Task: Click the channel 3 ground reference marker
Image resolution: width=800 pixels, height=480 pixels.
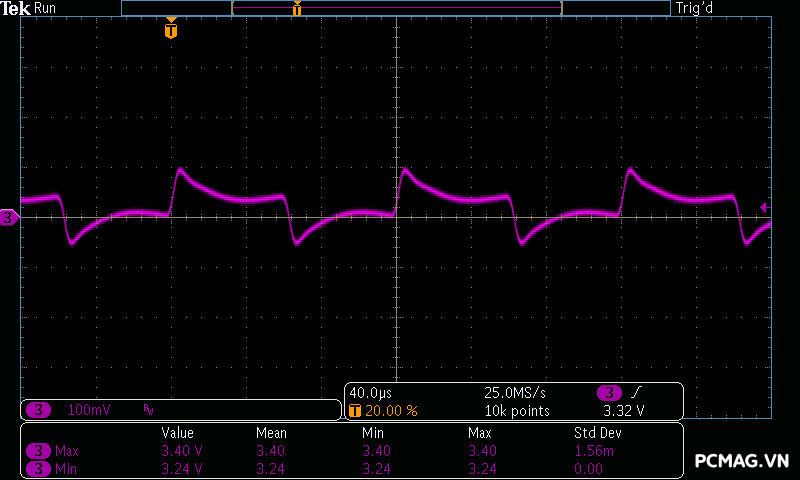Action: (8, 217)
